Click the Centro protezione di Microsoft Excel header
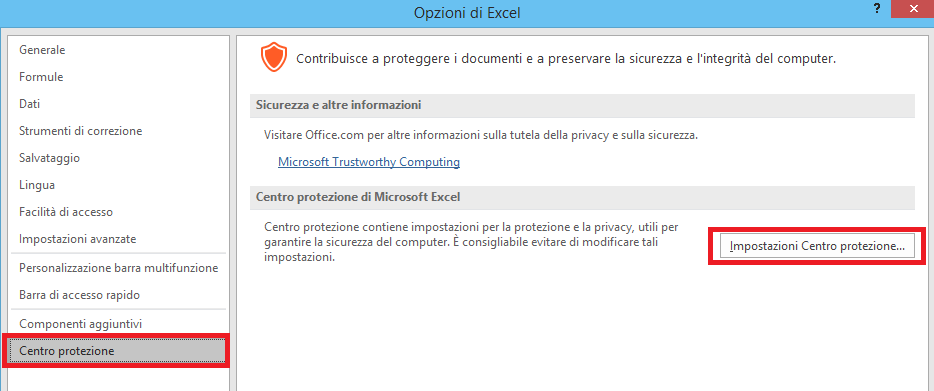Screen dimensions: 934x391 582,197
